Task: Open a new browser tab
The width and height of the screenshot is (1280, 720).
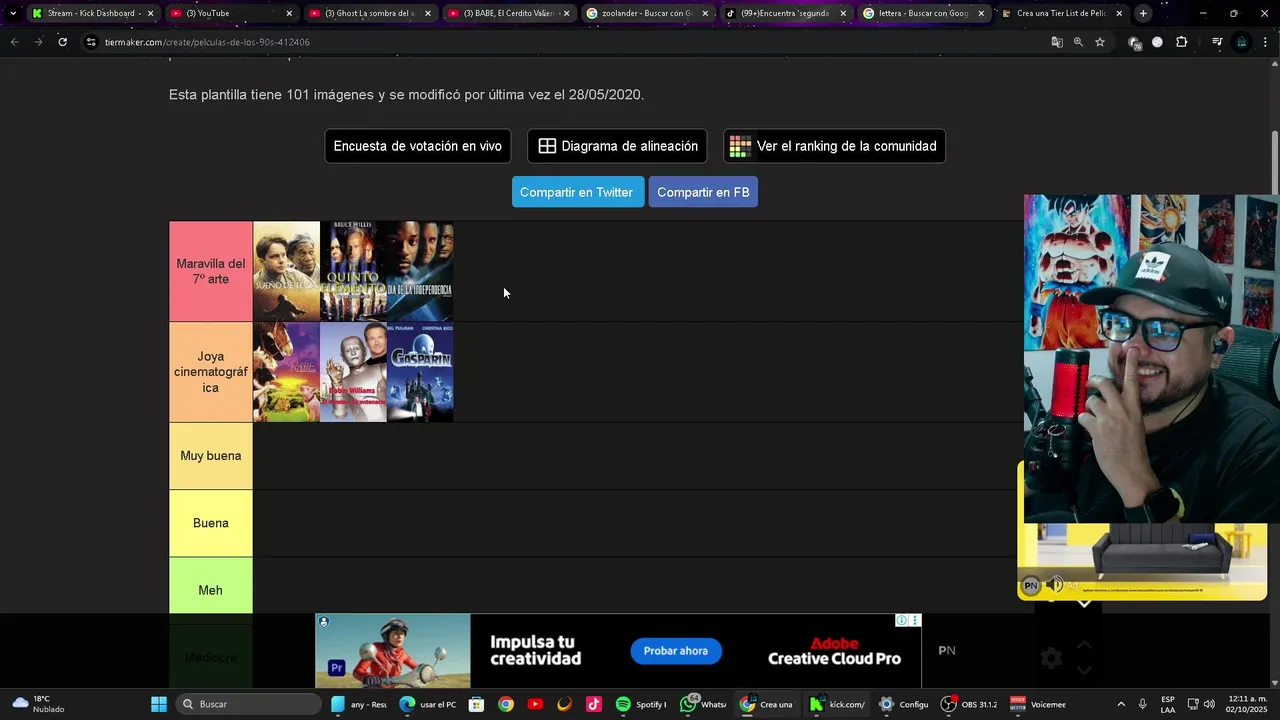Action: click(1143, 13)
